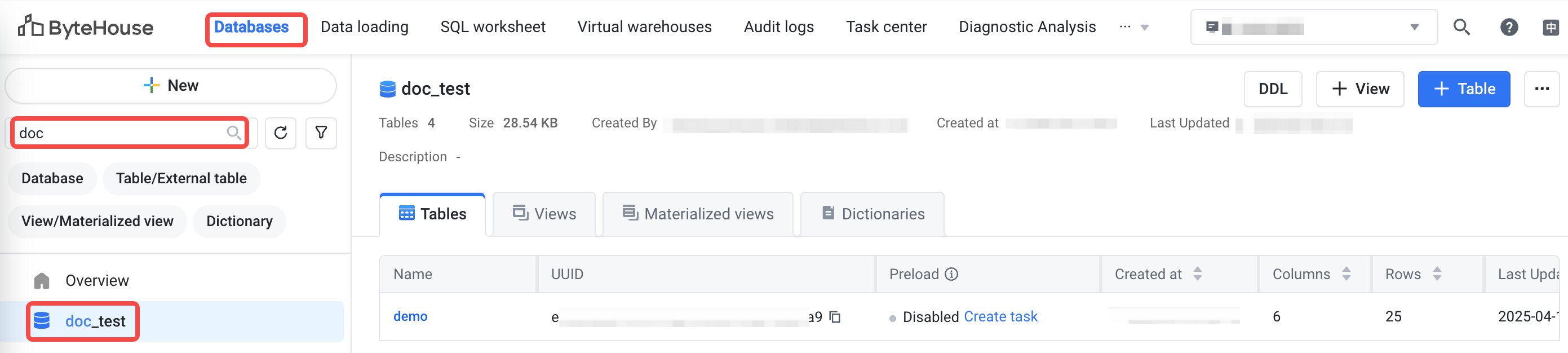
Task: Open the help question mark icon
Action: (1508, 28)
